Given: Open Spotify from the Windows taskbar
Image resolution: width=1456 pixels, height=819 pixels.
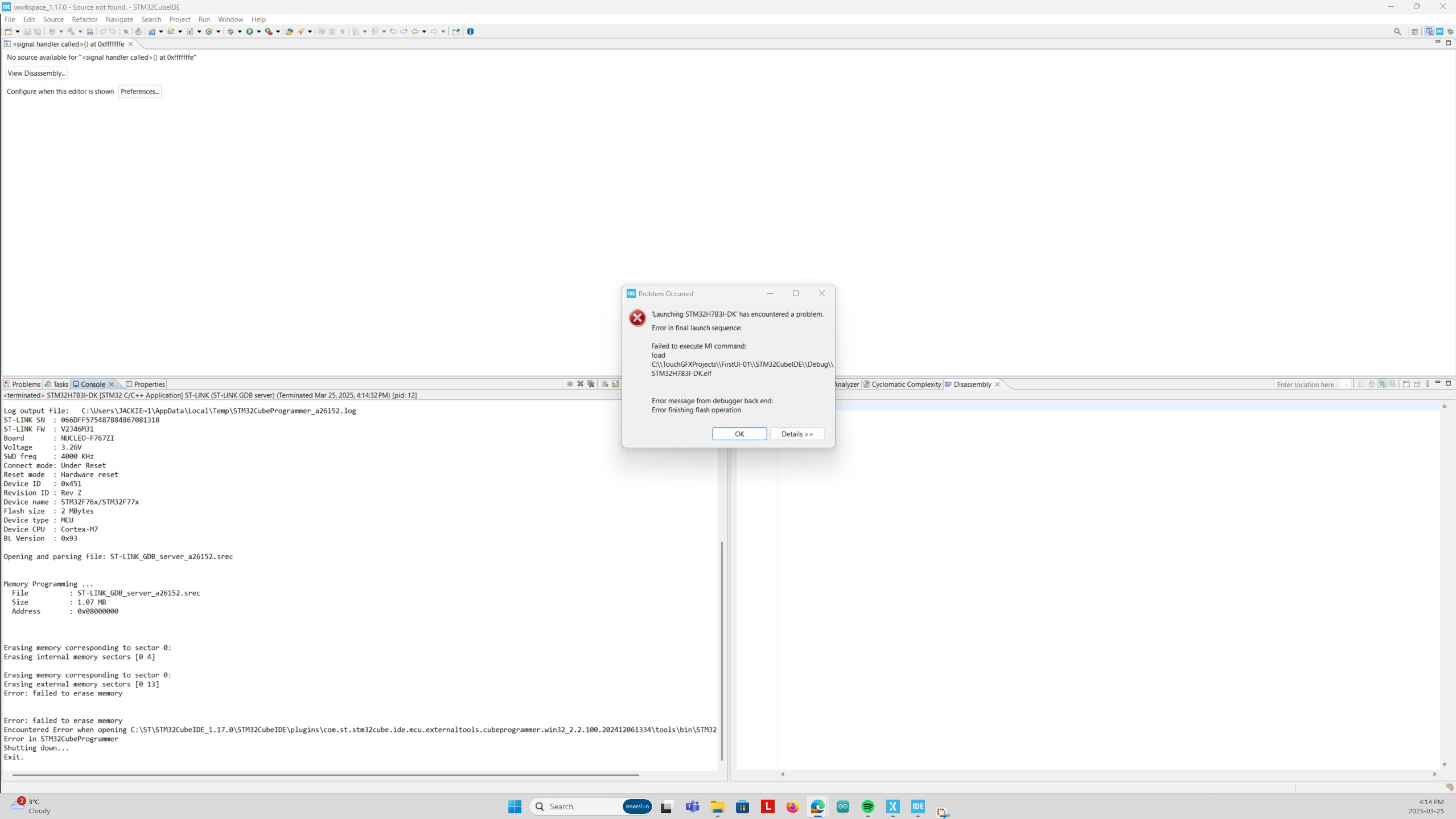Looking at the screenshot, I should pos(867,806).
